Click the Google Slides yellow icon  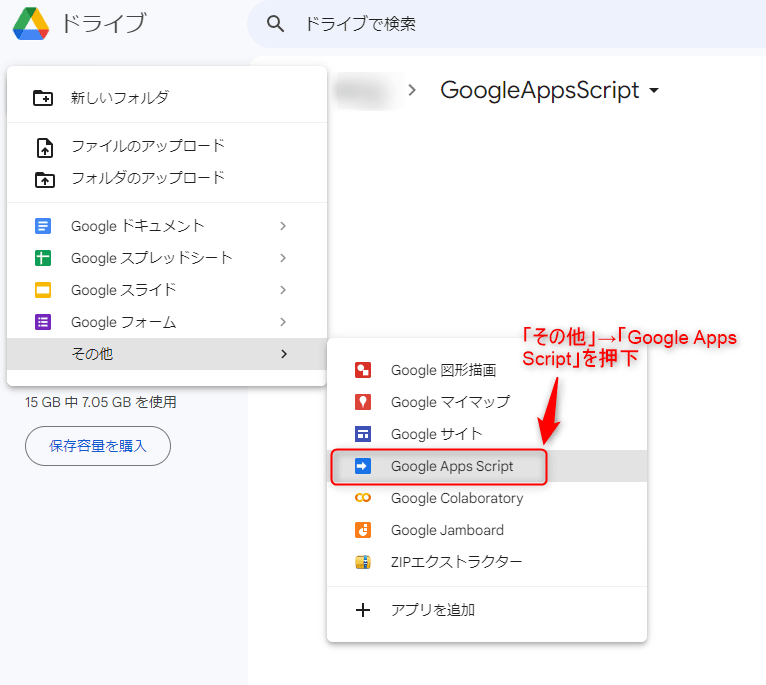(x=43, y=290)
